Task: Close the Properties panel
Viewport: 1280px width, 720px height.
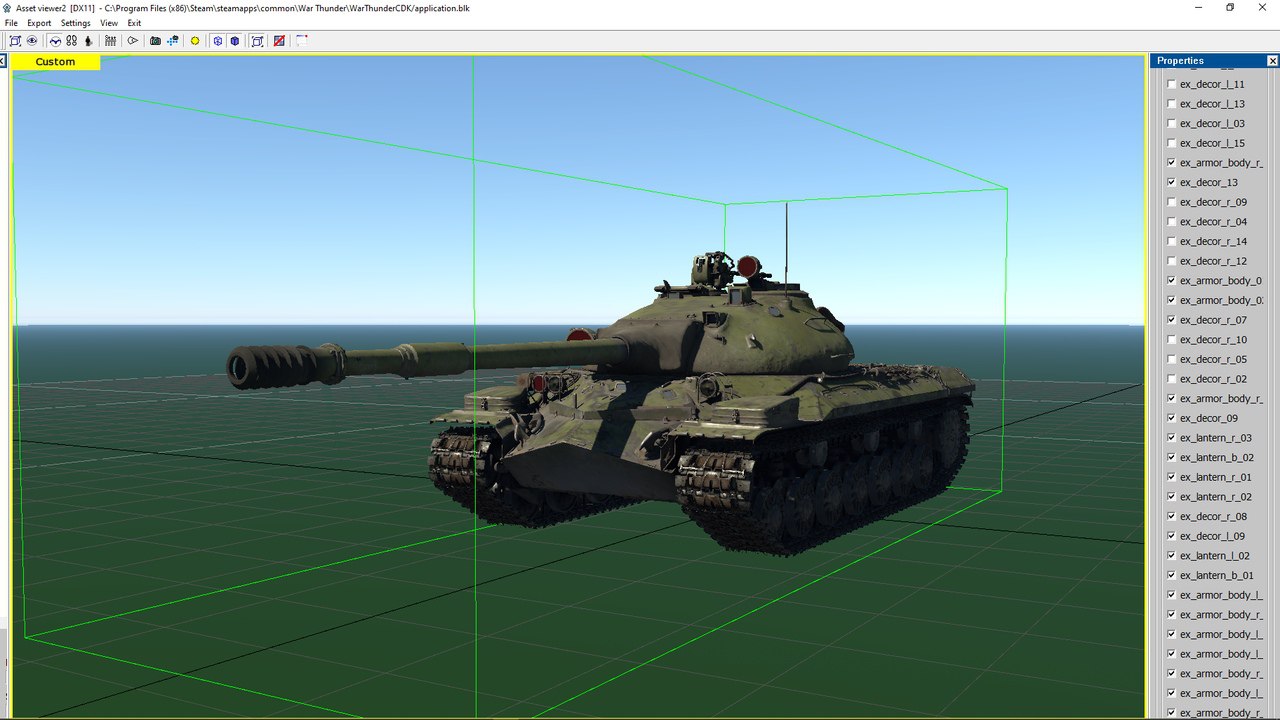Action: click(1272, 61)
